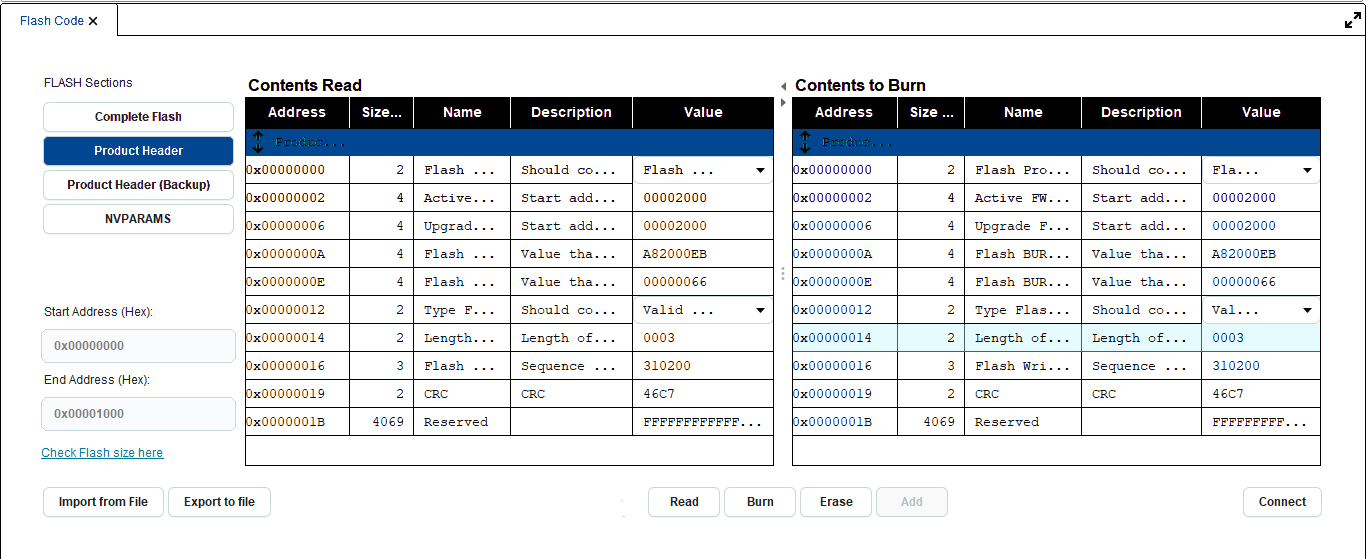Select address 0x0000001B in Contents to Burn
Screen dimensions: 1366x559
(x=844, y=422)
